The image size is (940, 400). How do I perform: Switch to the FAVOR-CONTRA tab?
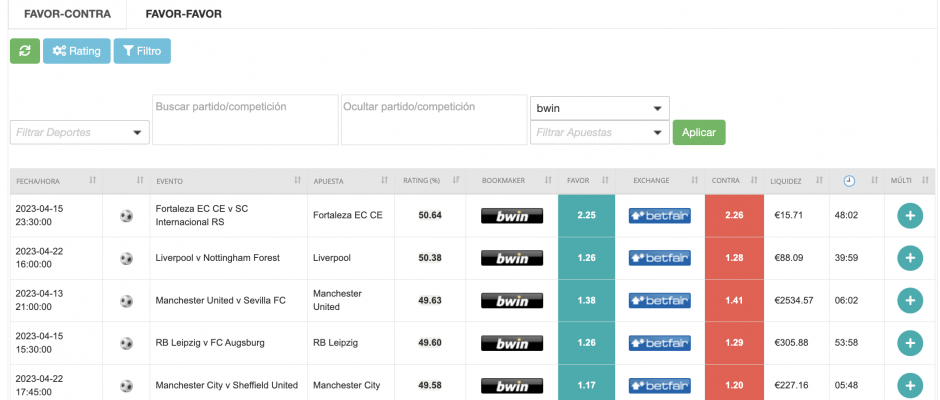pos(67,15)
